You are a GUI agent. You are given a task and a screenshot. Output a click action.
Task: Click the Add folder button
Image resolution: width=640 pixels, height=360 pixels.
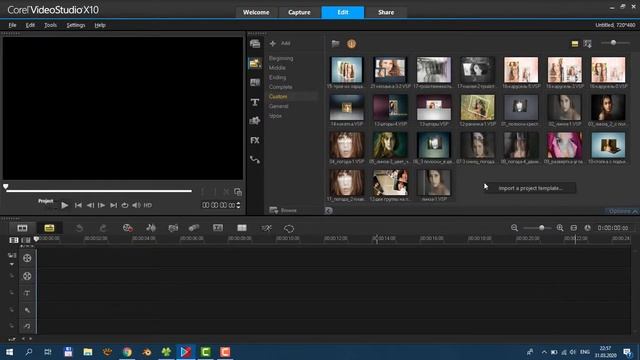pos(280,43)
